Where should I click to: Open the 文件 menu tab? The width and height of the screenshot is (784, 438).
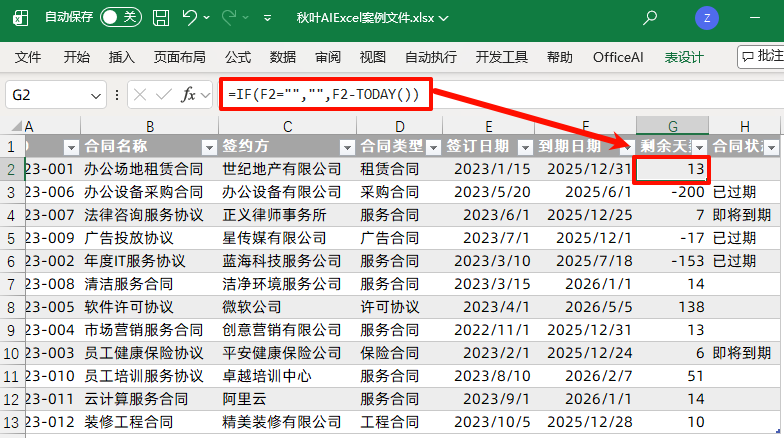point(28,57)
